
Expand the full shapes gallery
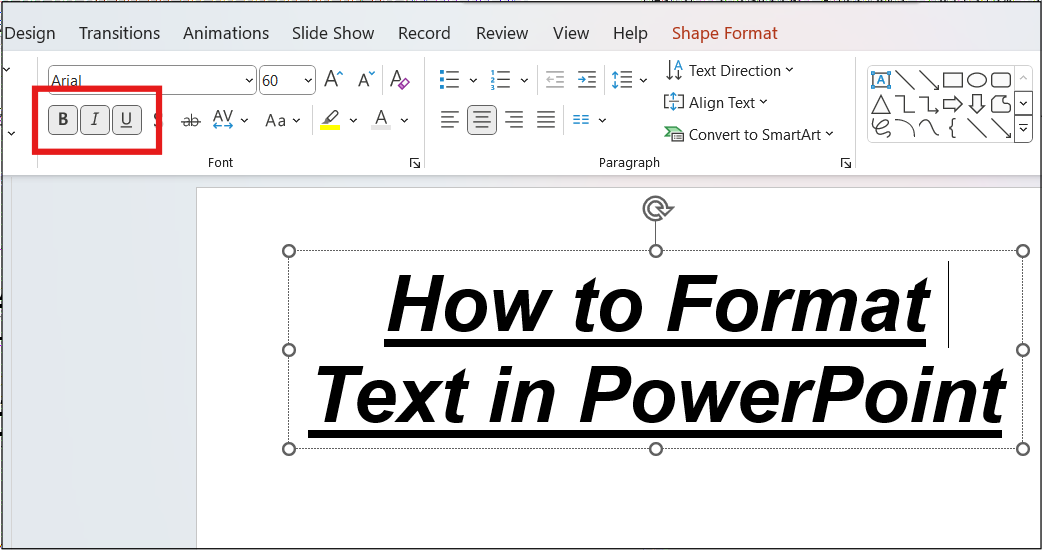[1023, 129]
